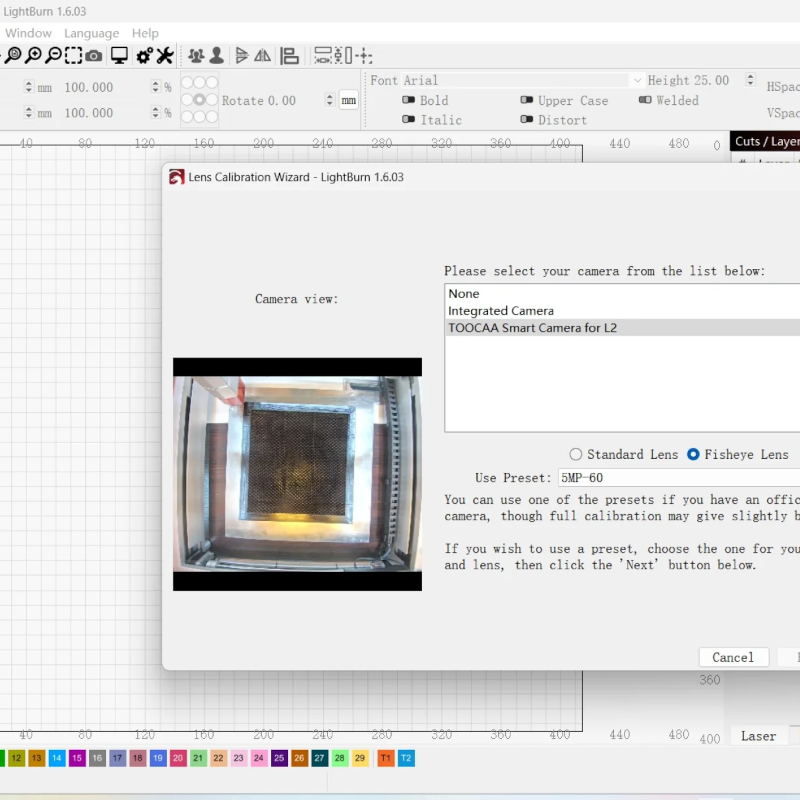Viewport: 800px width, 800px height.
Task: Select the top-left anchor point in nine-dot grid
Action: [187, 82]
